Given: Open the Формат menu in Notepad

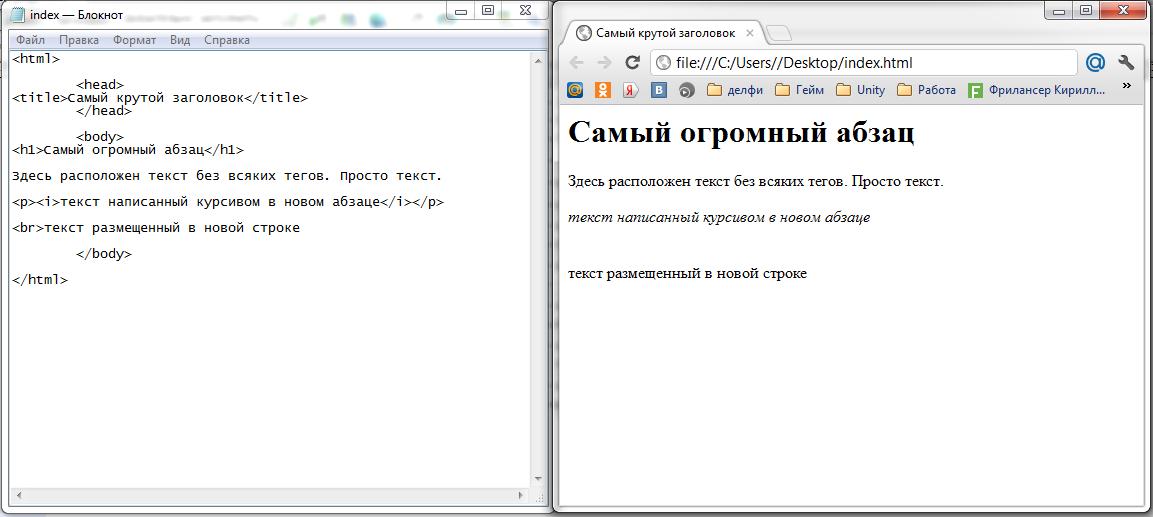Looking at the screenshot, I should click(x=135, y=40).
